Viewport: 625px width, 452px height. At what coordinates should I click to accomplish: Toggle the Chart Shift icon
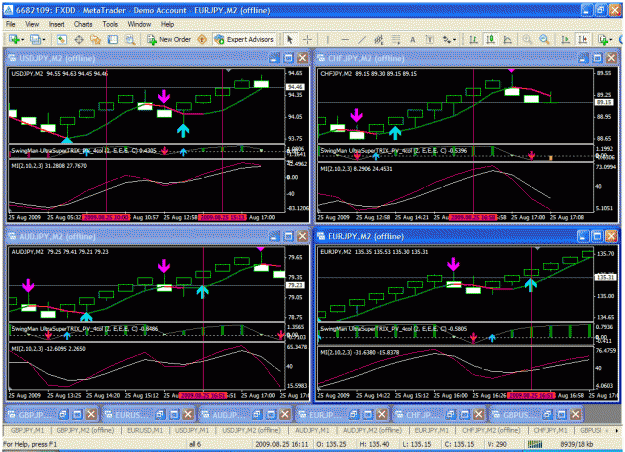click(x=583, y=39)
